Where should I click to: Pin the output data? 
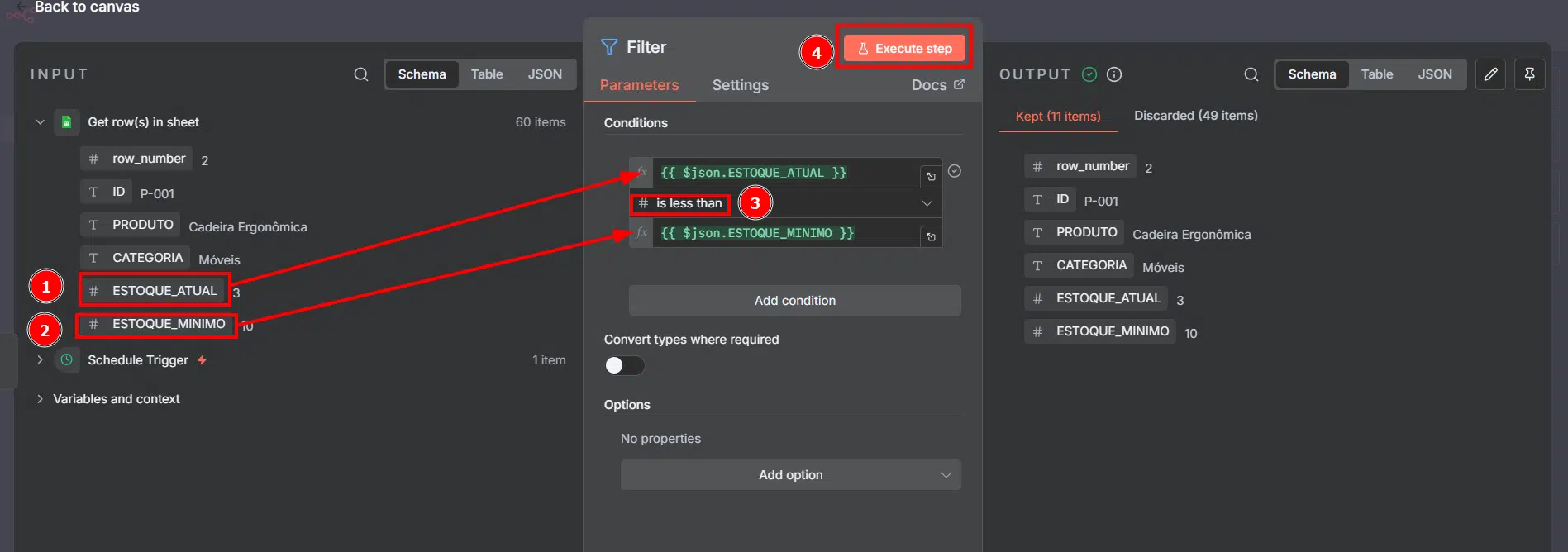coord(1529,74)
